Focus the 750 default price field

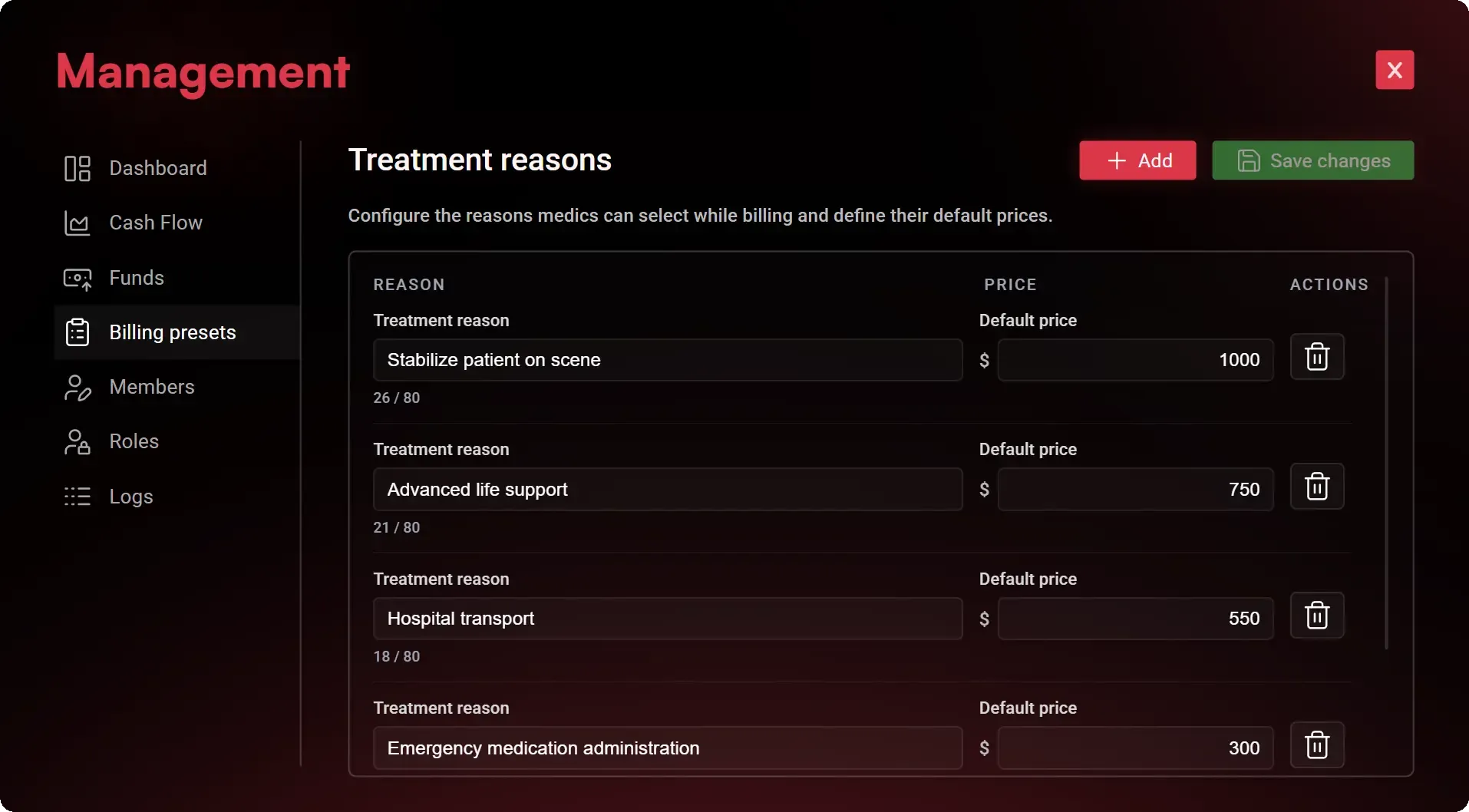[x=1134, y=490]
